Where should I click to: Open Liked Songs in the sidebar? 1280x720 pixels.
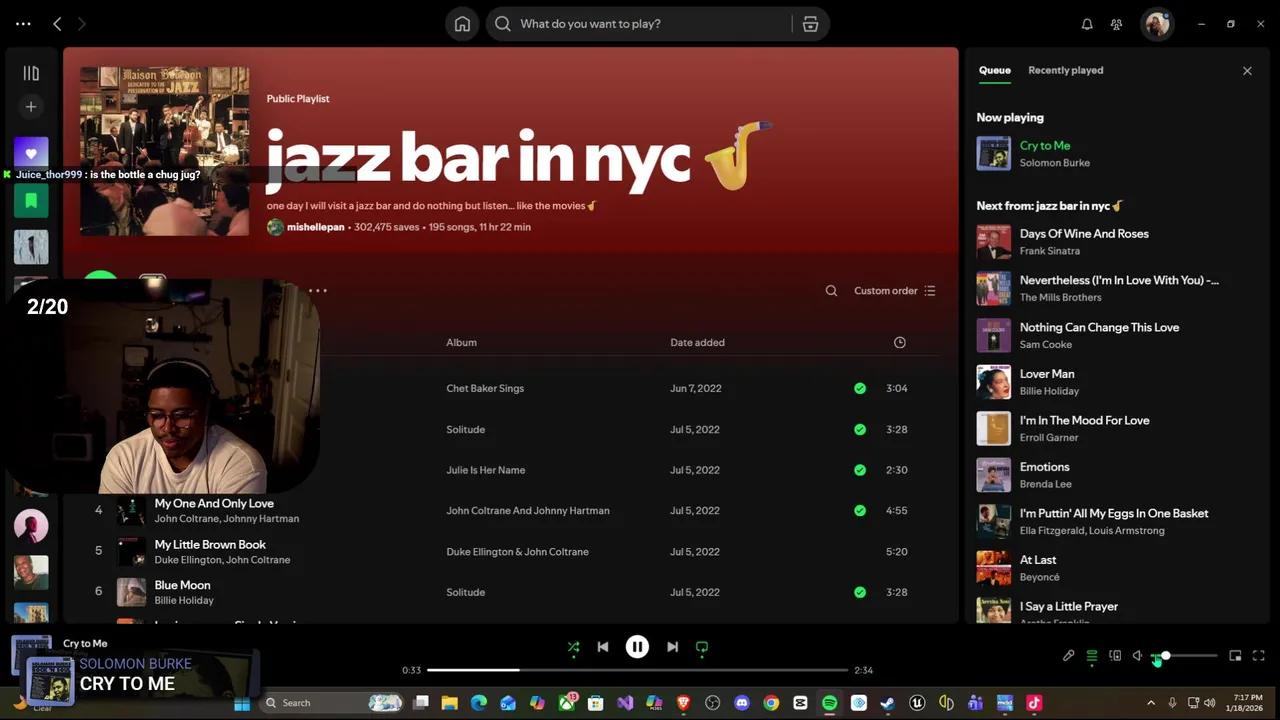click(31, 153)
